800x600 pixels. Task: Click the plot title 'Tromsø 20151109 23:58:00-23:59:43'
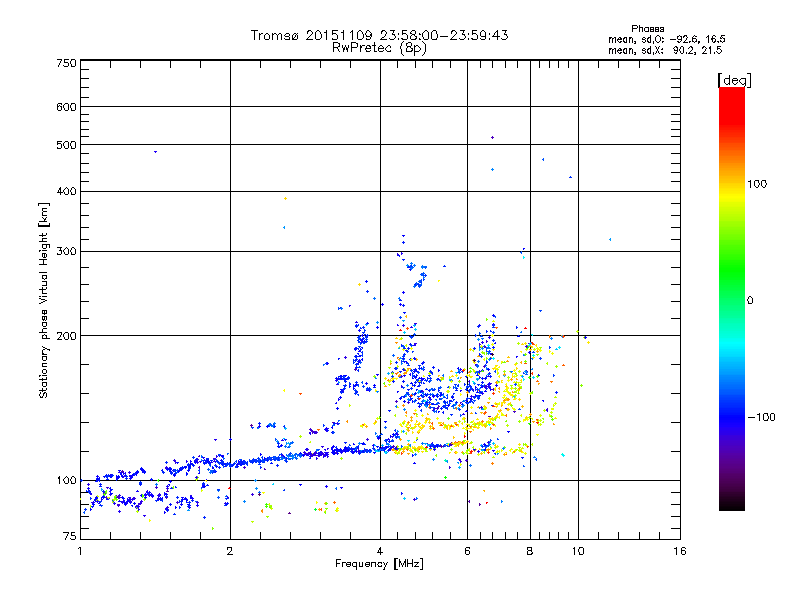[379, 35]
